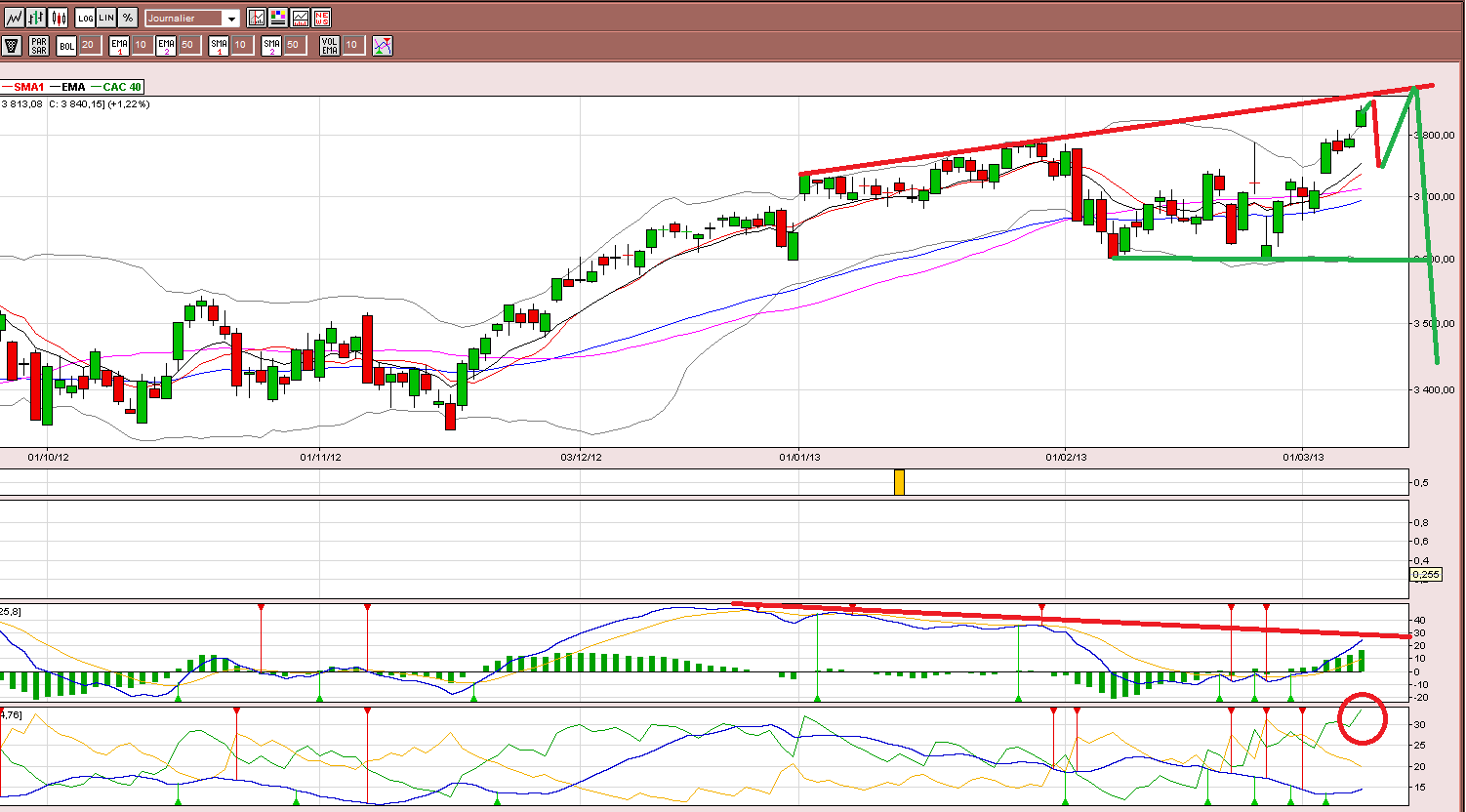The image size is (1466, 812).
Task: Toggle the EMA 1 indicator
Action: 119,45
